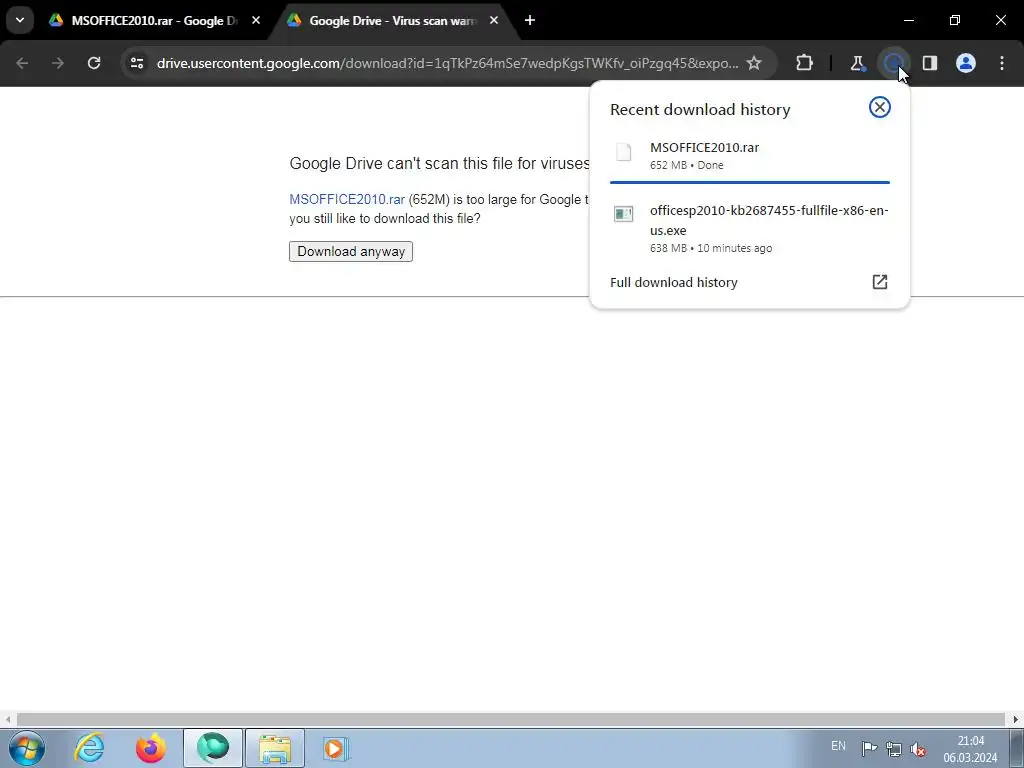Select the Virus scan warning tab

point(392,21)
